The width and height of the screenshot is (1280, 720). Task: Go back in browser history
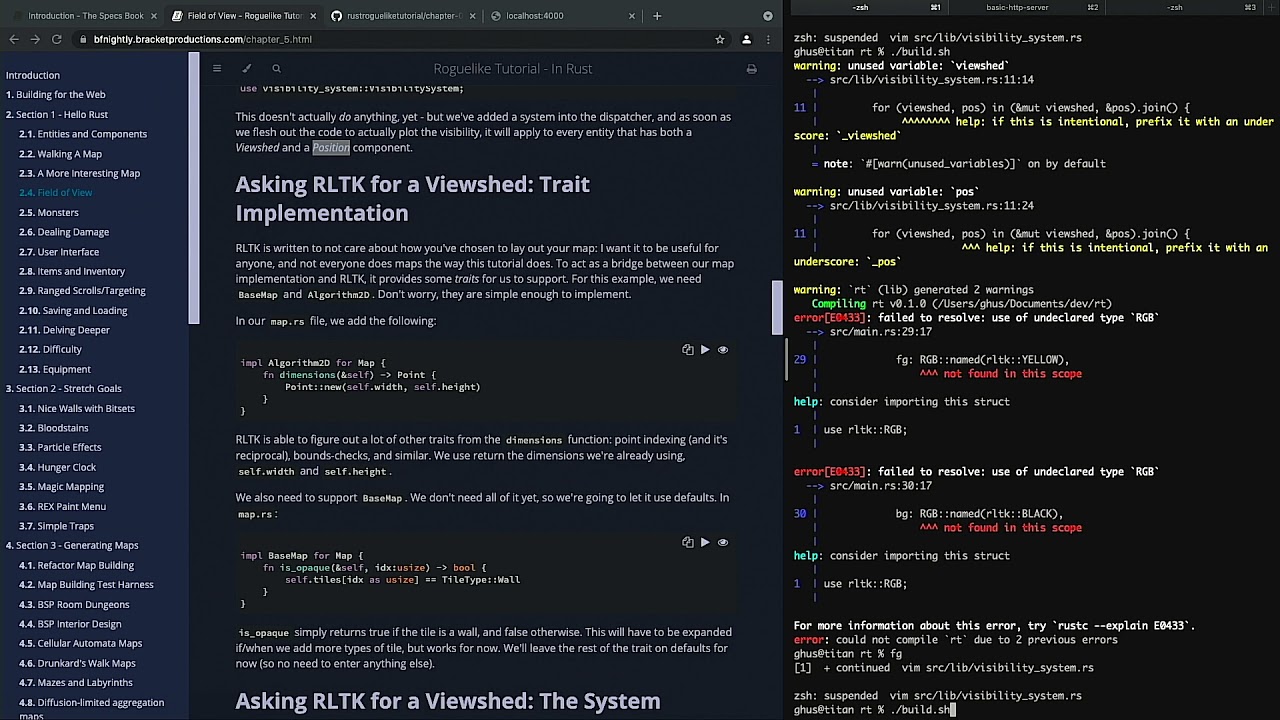pos(13,39)
